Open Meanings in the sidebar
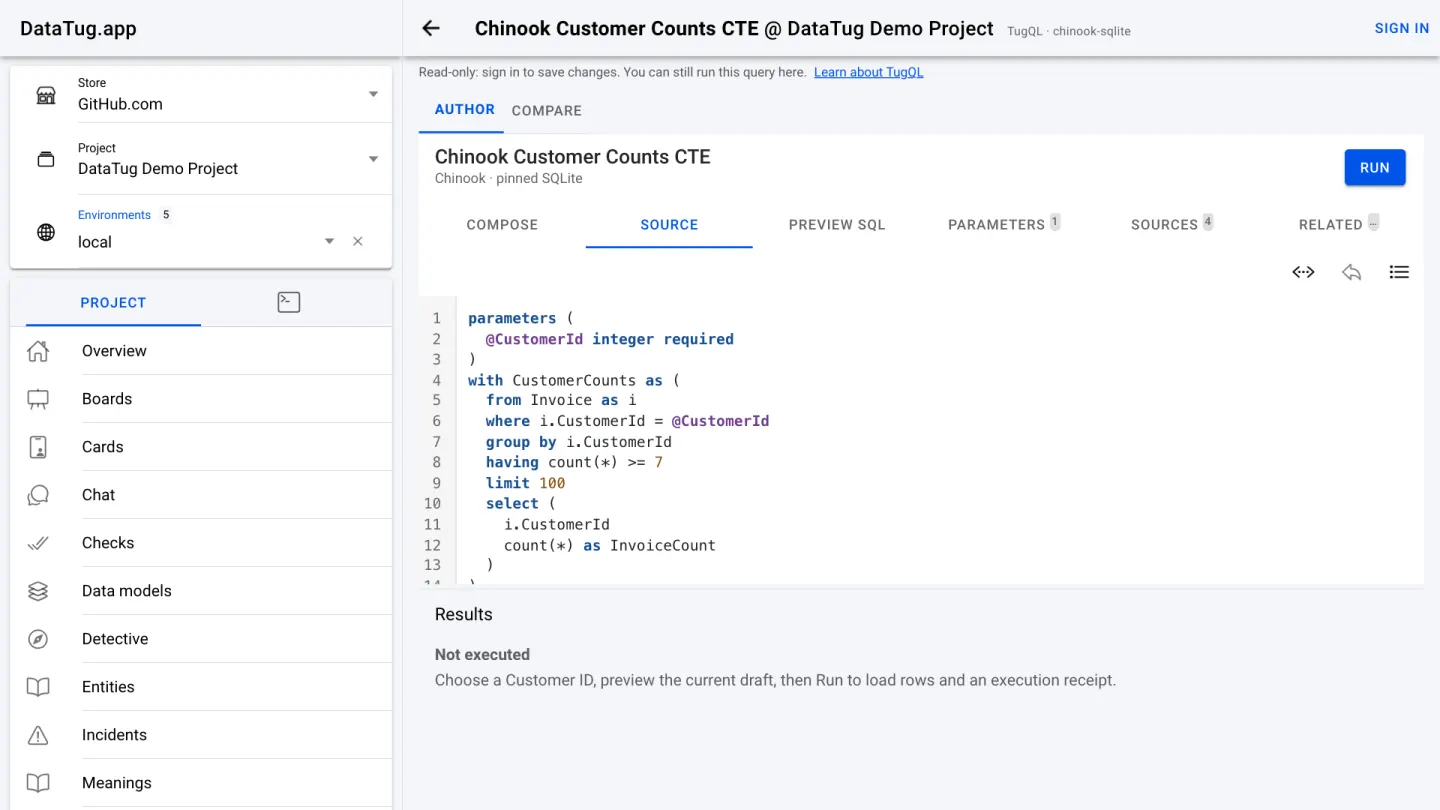Viewport: 1440px width, 810px height. point(201,783)
